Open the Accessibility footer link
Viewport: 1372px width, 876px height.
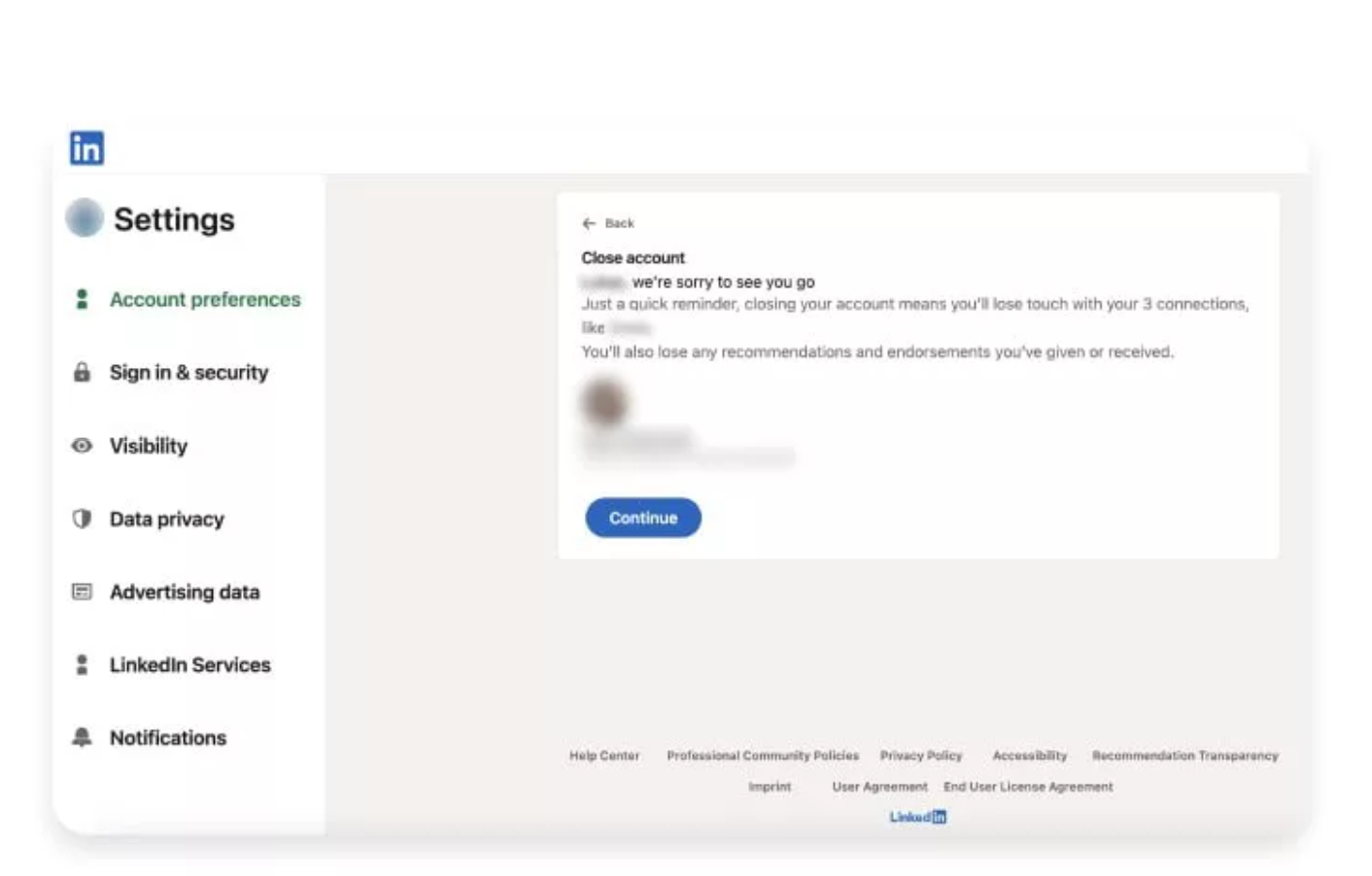pyautogui.click(x=1030, y=756)
